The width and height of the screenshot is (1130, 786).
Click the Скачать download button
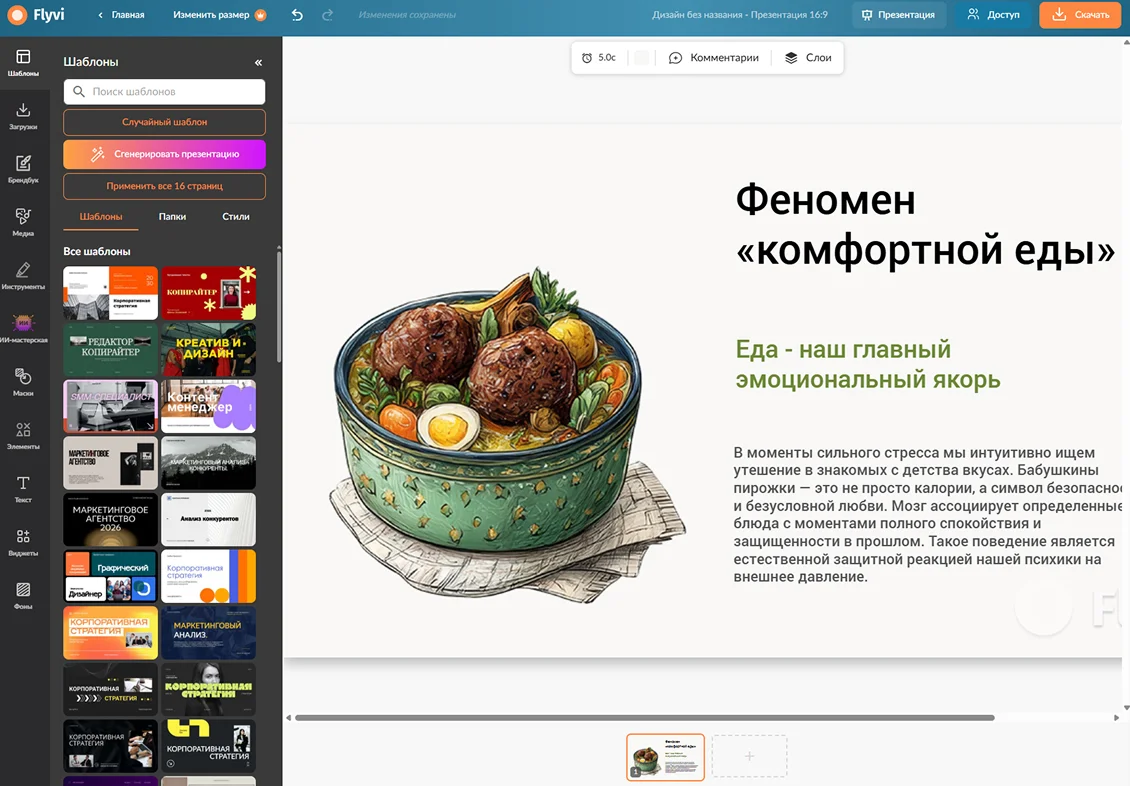click(x=1080, y=14)
